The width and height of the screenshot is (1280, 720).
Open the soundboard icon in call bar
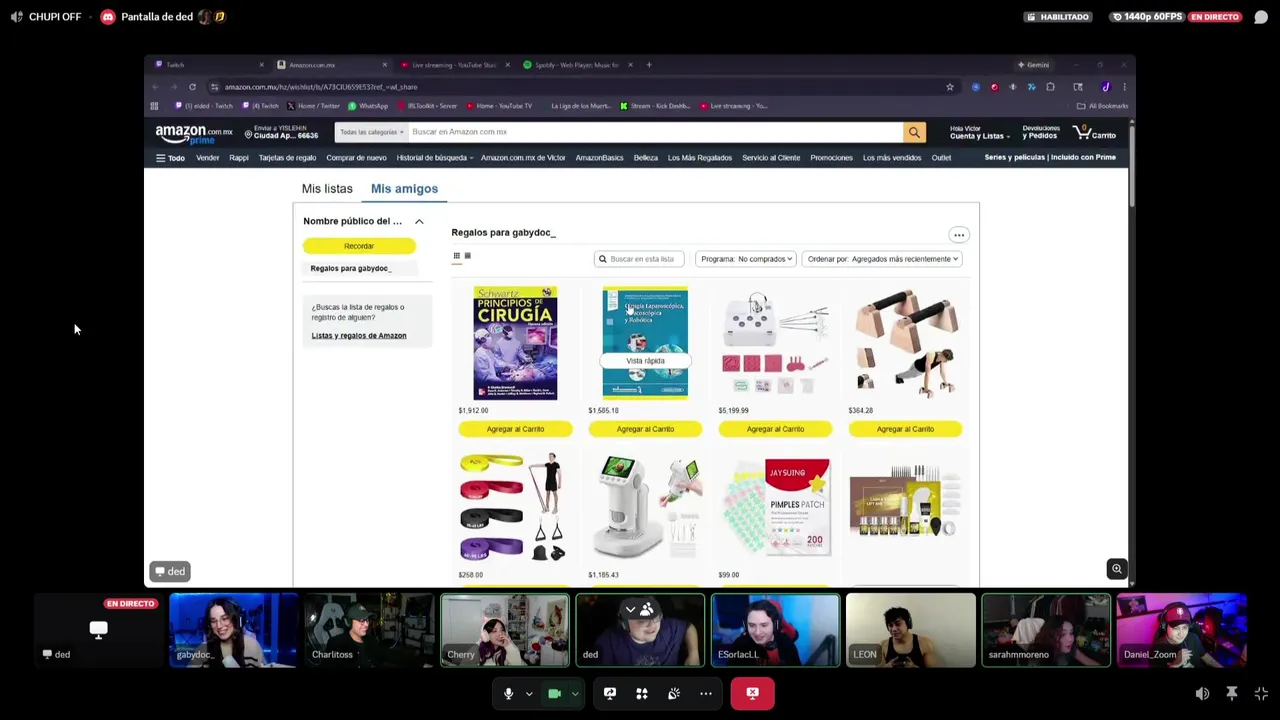pos(674,693)
